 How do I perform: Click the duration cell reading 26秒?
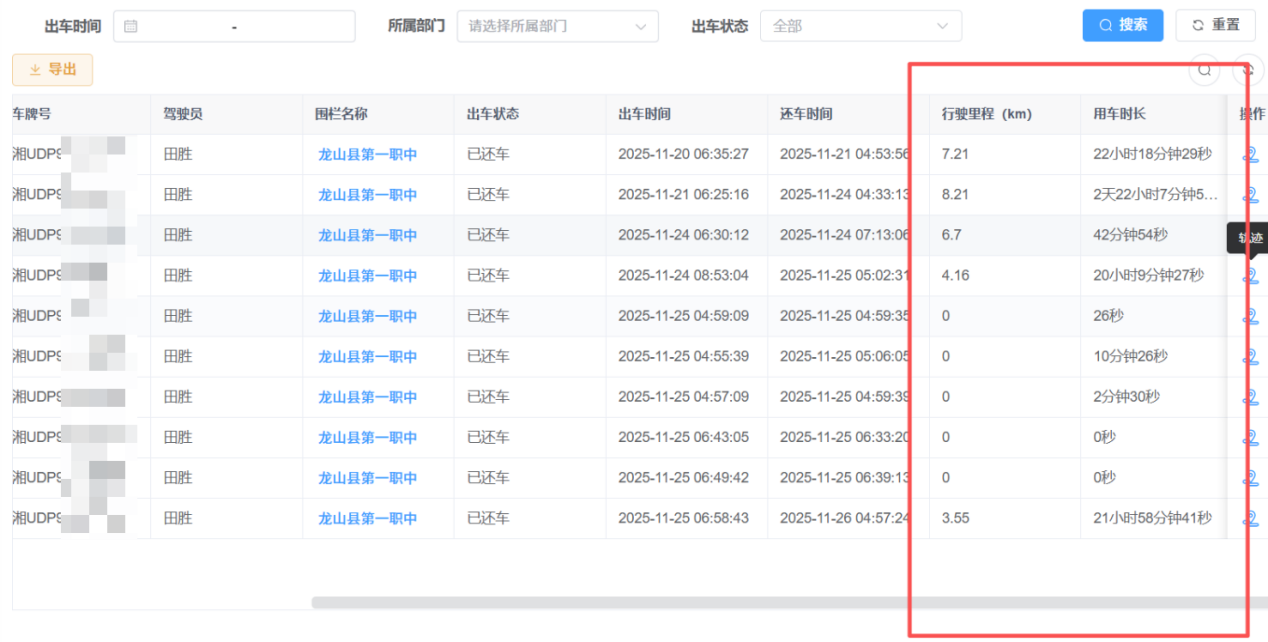pyautogui.click(x=1108, y=316)
